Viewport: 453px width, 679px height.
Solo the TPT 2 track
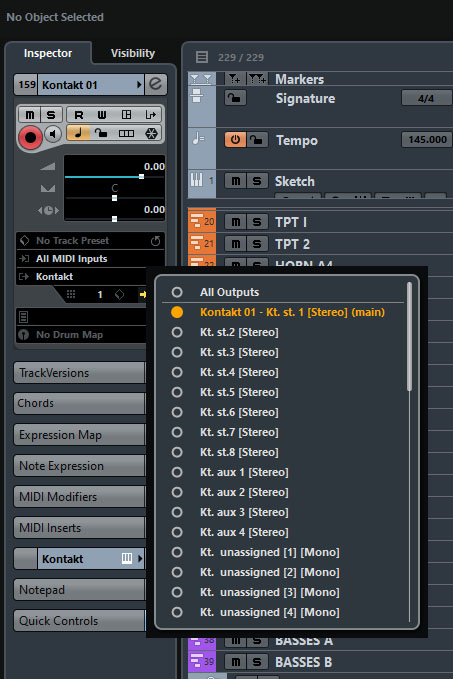coord(257,243)
